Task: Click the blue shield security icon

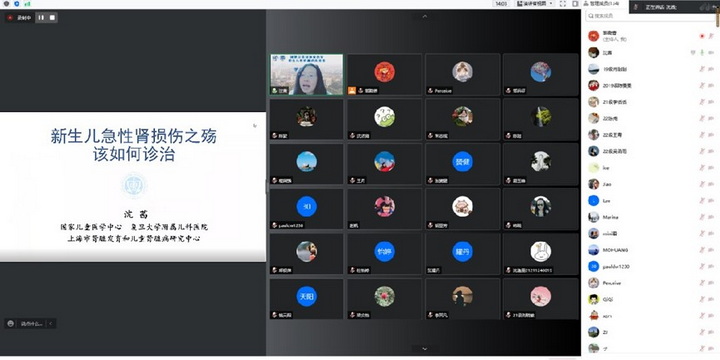Action: coord(17,4)
